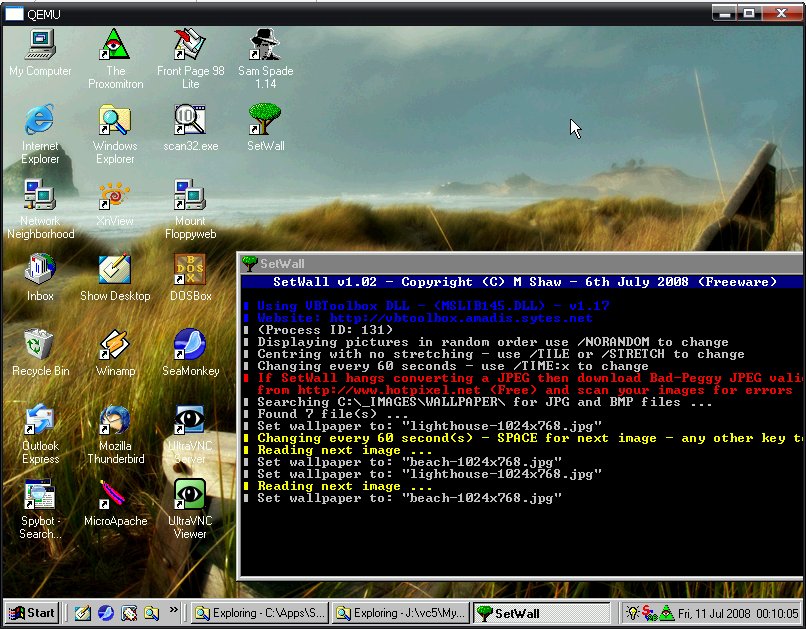Launch the XnView shortcut
This screenshot has width=806, height=629.
pyautogui.click(x=115, y=202)
